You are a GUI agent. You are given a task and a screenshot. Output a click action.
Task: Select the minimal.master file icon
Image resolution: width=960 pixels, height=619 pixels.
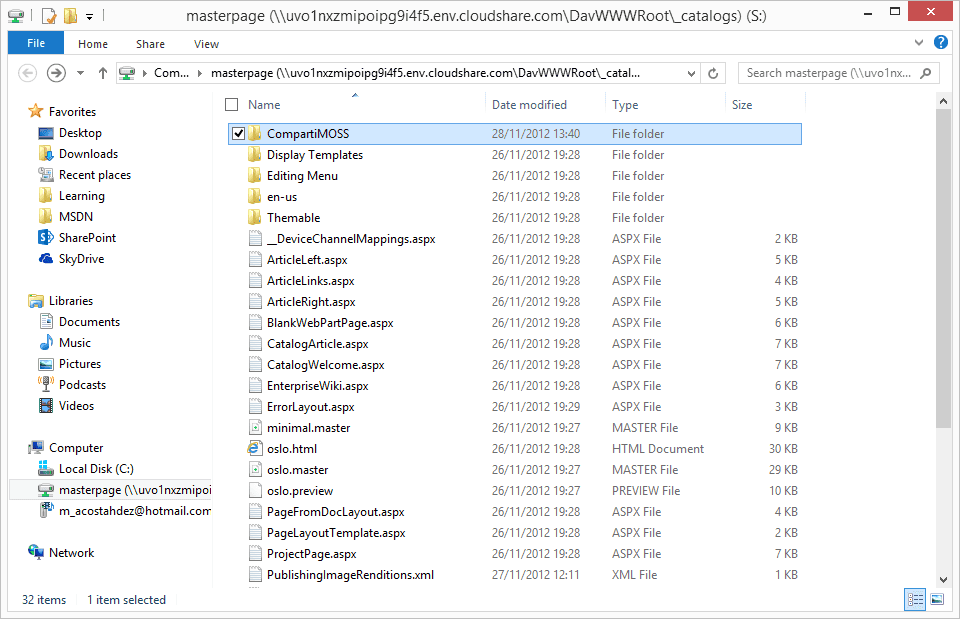click(x=255, y=427)
